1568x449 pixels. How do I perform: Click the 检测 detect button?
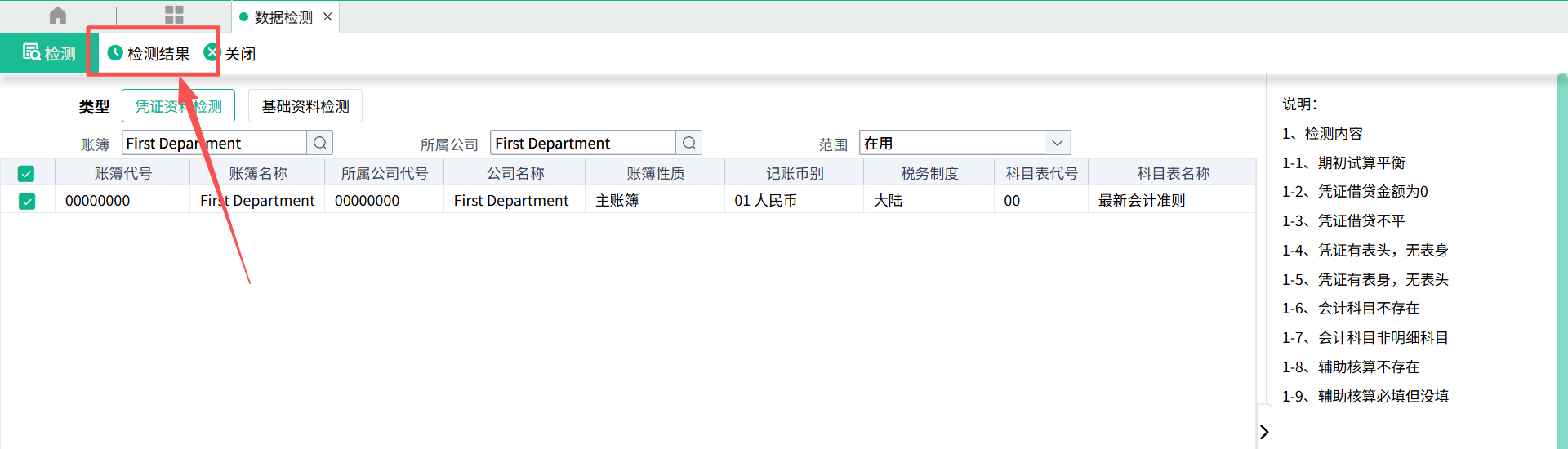[x=49, y=54]
